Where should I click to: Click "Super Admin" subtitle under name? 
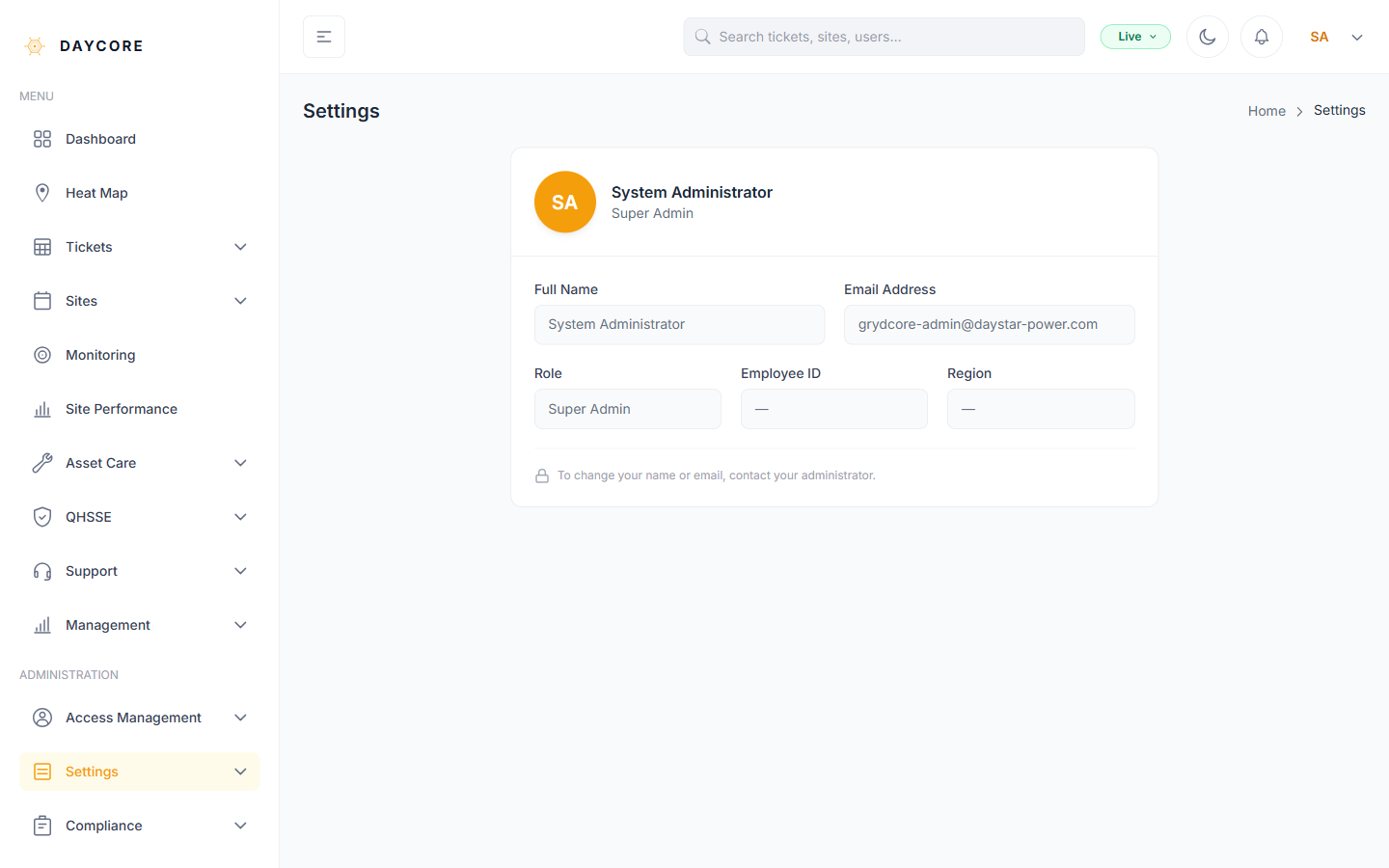tap(652, 213)
